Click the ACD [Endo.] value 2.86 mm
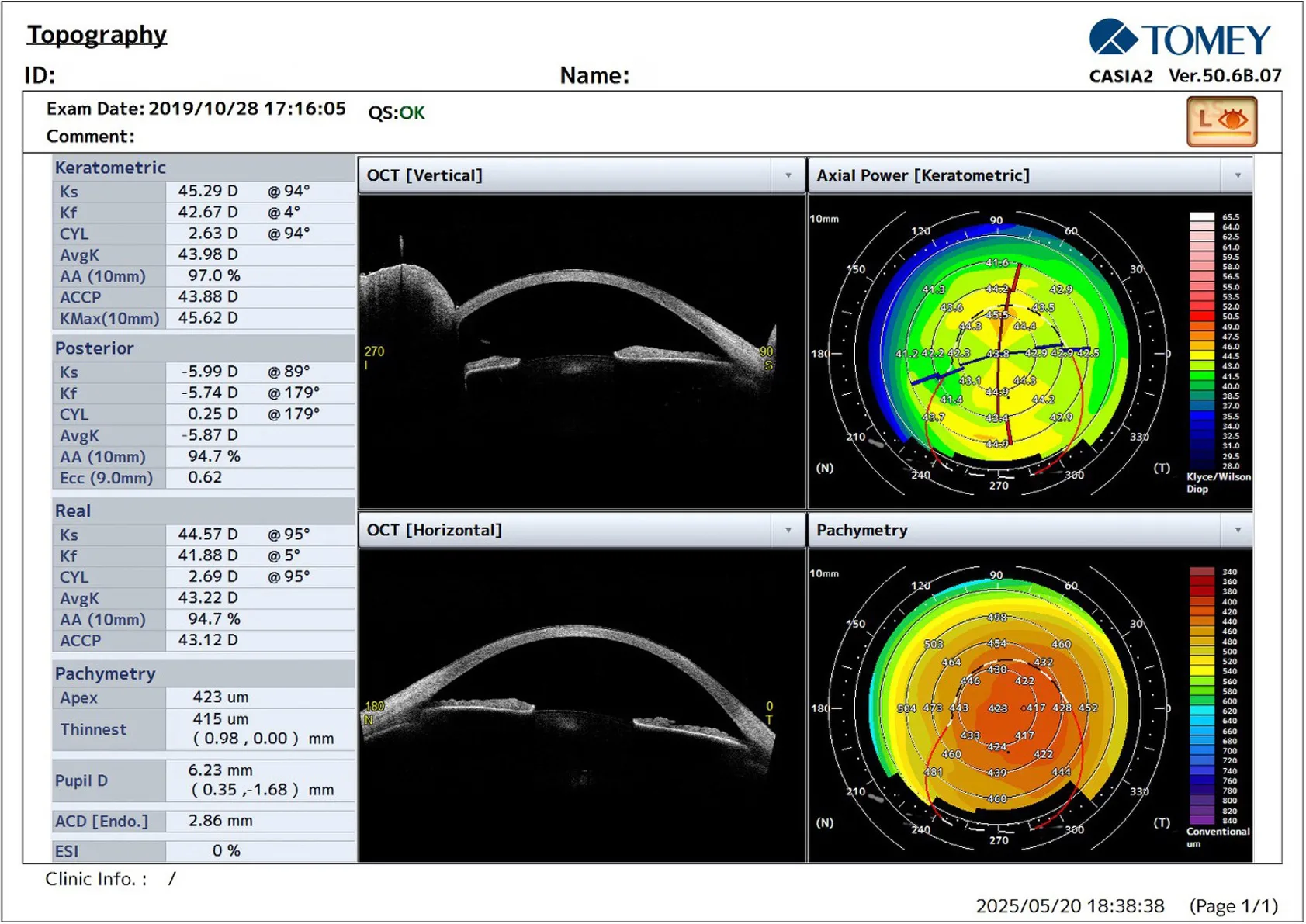This screenshot has height=924, width=1306. [x=221, y=821]
